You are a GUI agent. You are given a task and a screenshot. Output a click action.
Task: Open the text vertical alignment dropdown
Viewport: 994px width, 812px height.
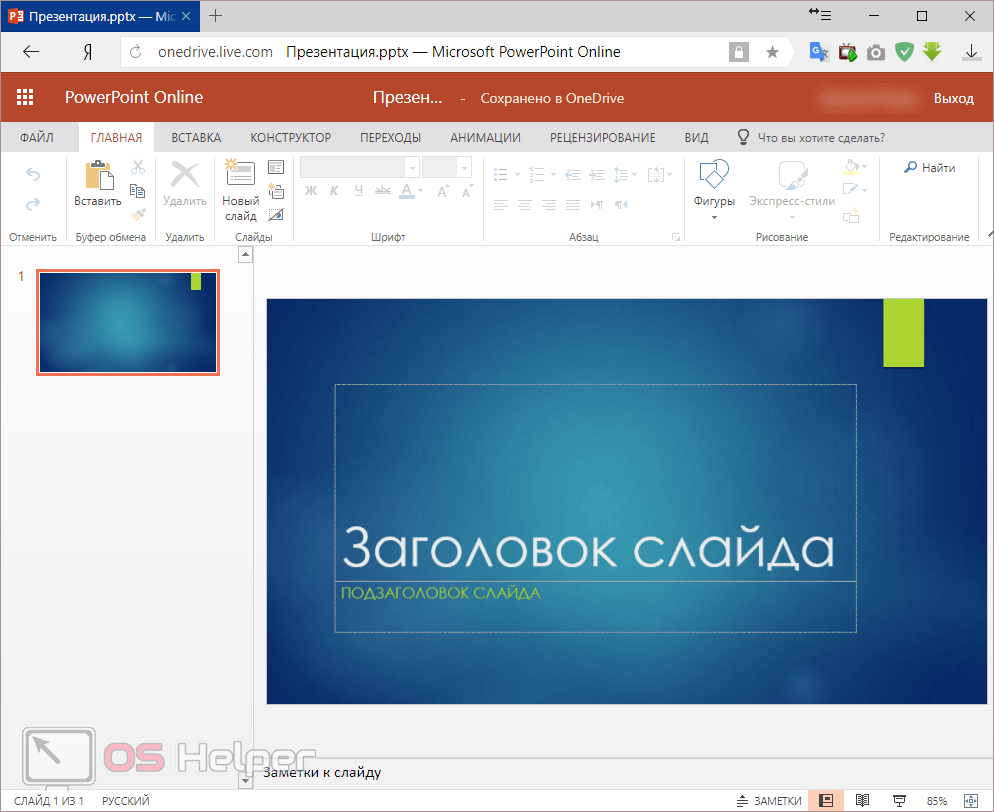[x=659, y=174]
